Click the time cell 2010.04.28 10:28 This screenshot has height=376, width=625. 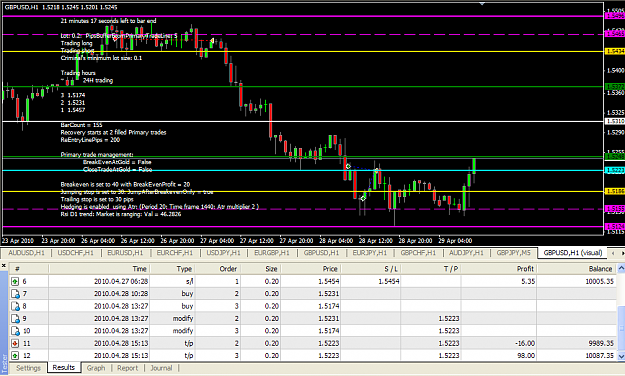click(121, 294)
